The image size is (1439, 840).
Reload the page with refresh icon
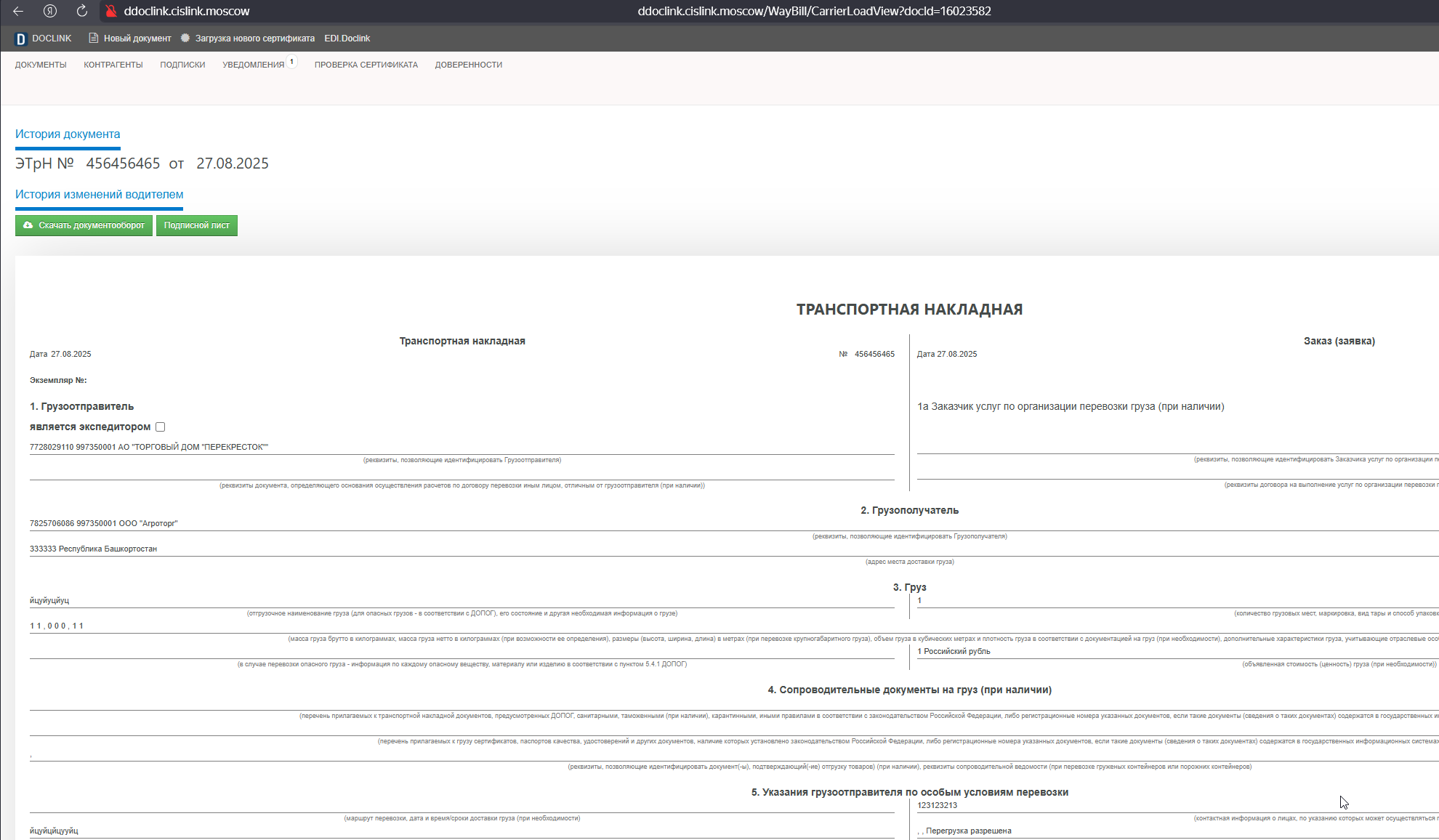[82, 11]
